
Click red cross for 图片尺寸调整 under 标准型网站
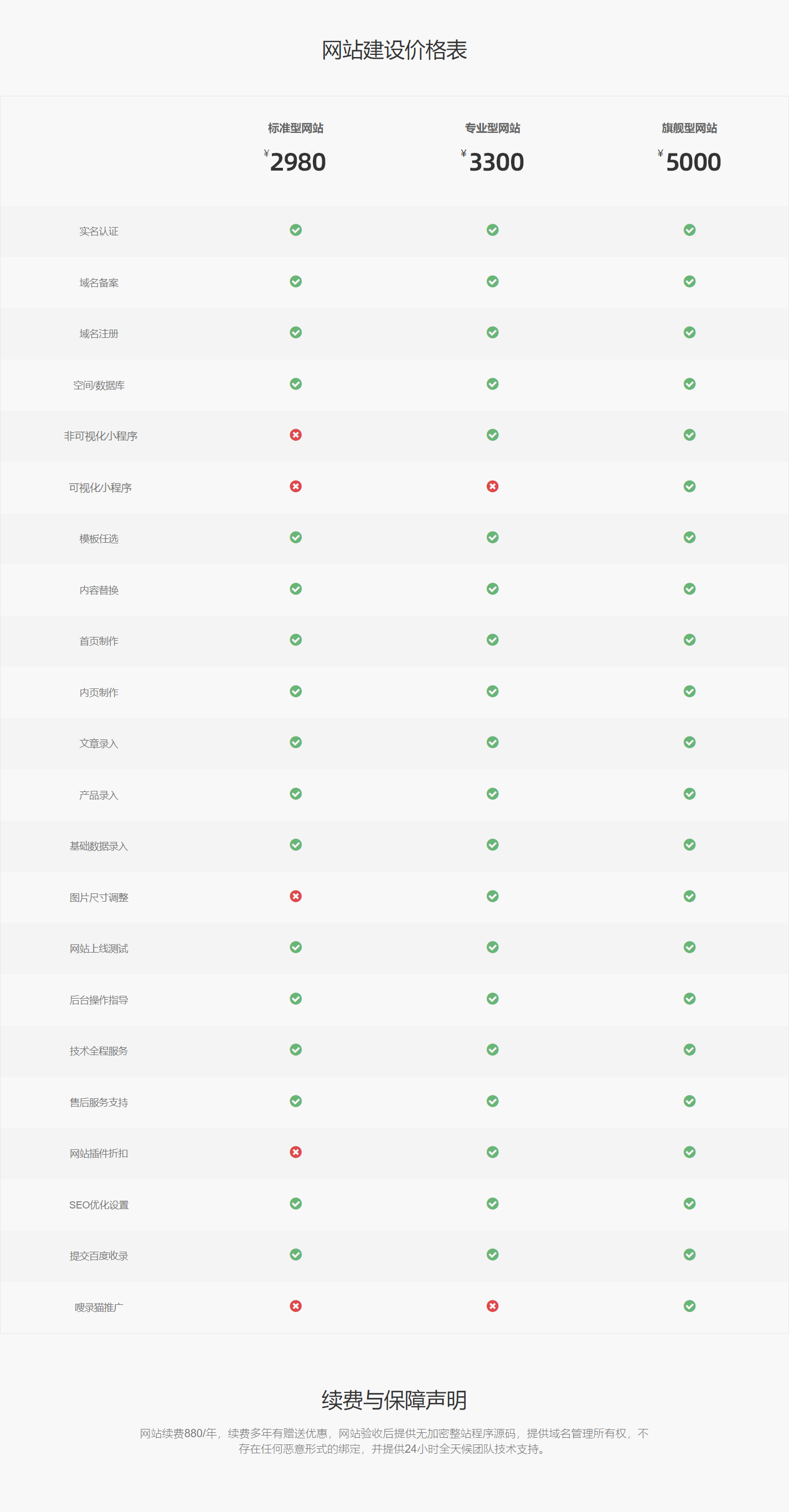[296, 896]
